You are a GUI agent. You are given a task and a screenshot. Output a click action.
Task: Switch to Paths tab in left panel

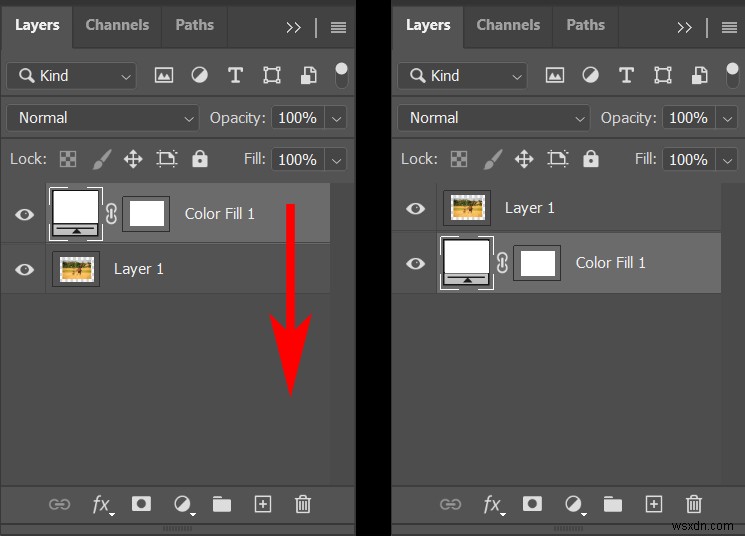pos(194,25)
